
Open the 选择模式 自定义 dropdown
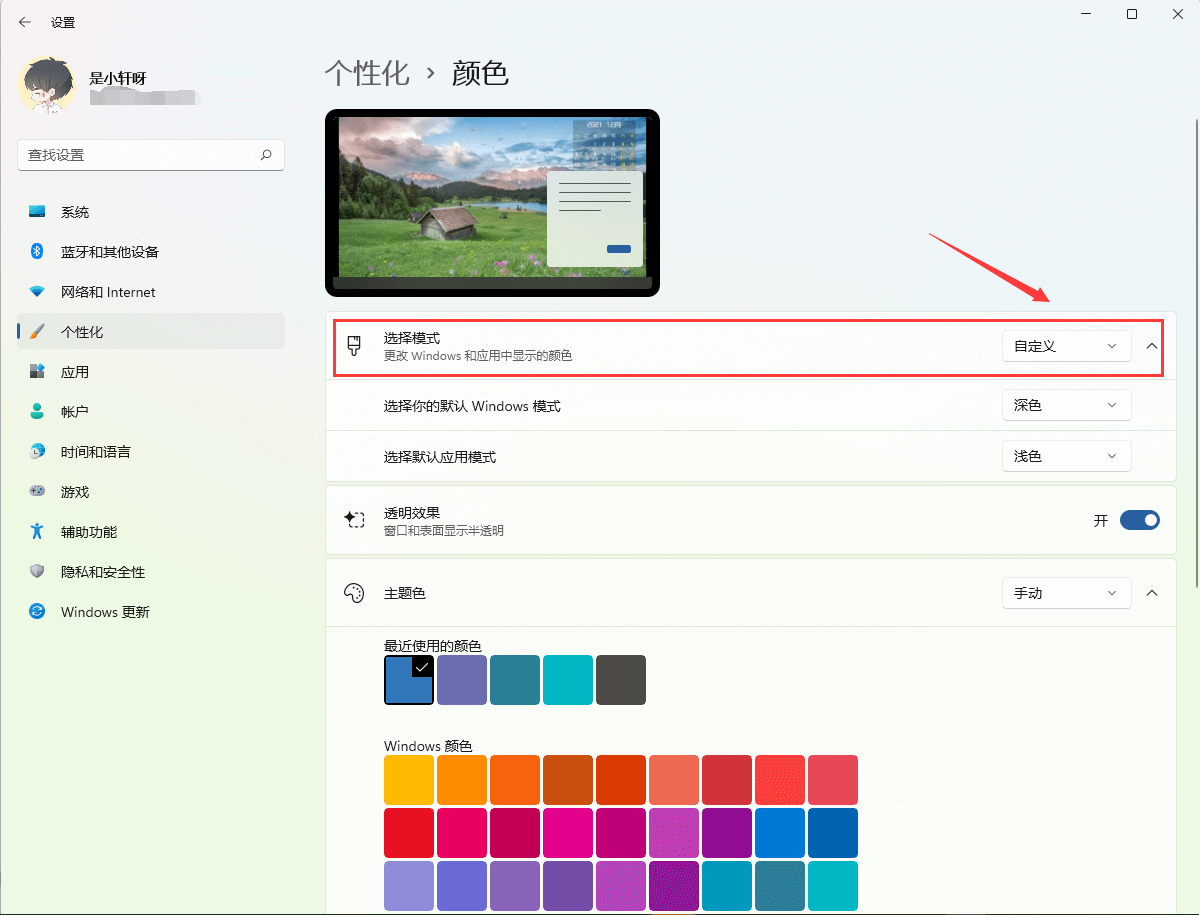click(x=1066, y=346)
